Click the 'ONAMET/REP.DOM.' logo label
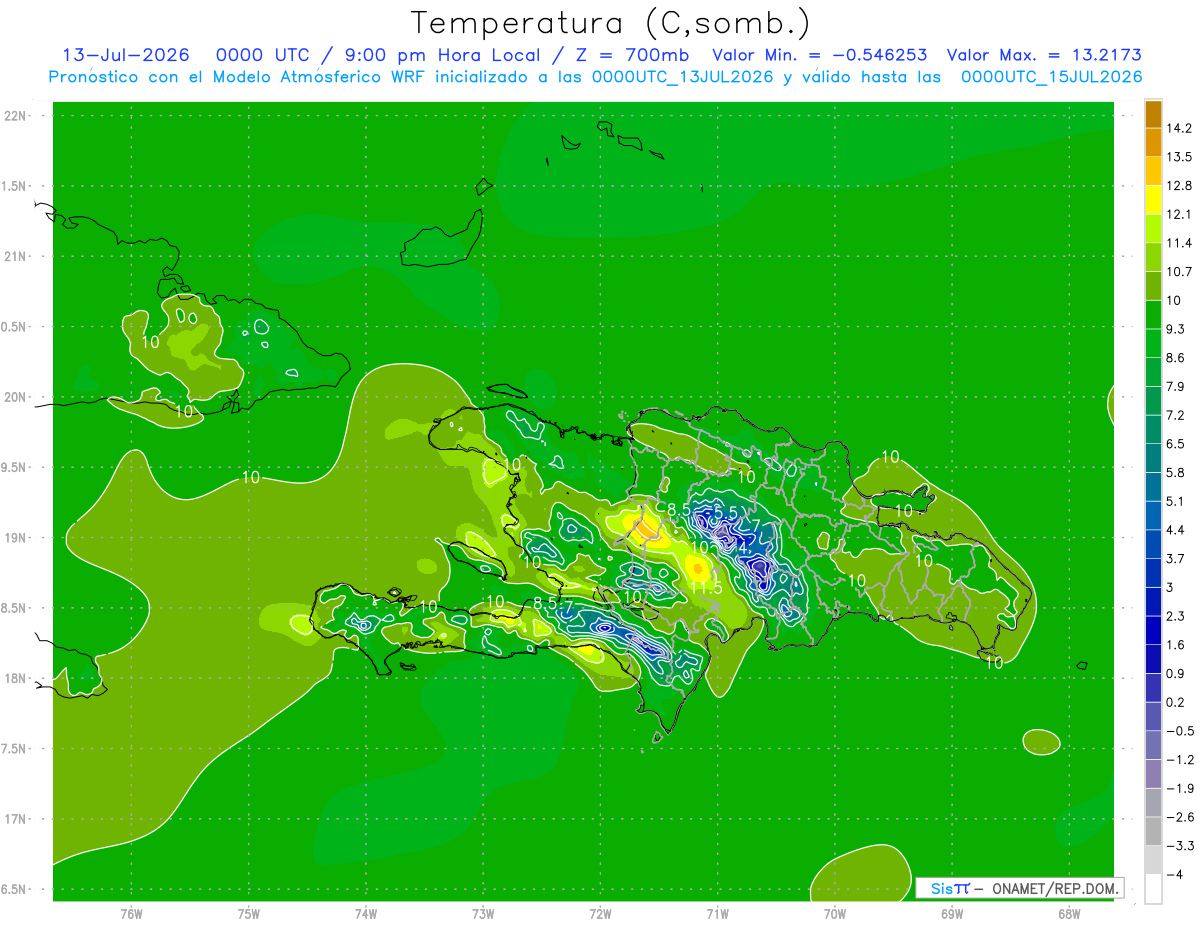 coord(1056,888)
